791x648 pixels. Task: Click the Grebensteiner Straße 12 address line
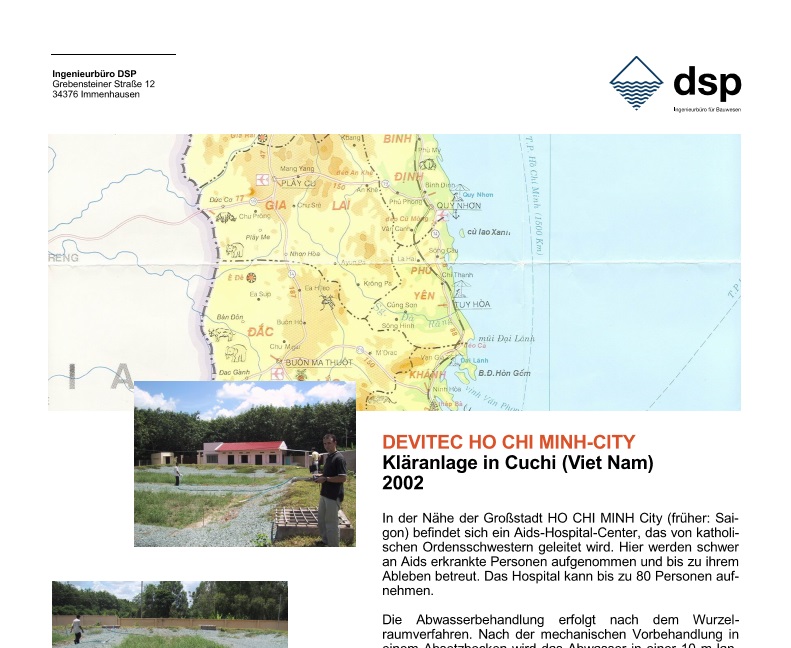pyautogui.click(x=103, y=84)
